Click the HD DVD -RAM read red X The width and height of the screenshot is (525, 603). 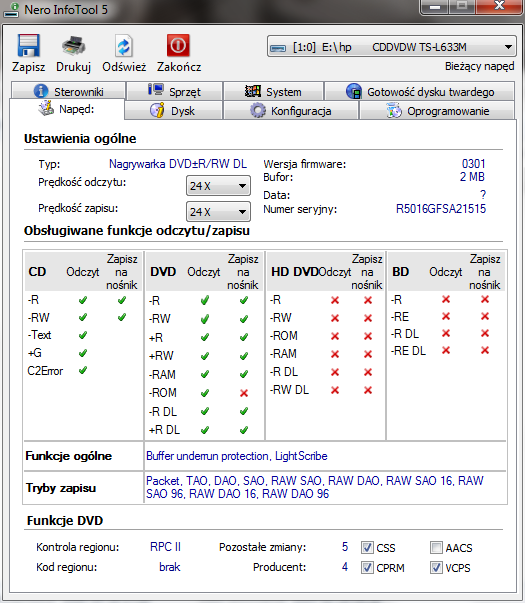point(335,354)
